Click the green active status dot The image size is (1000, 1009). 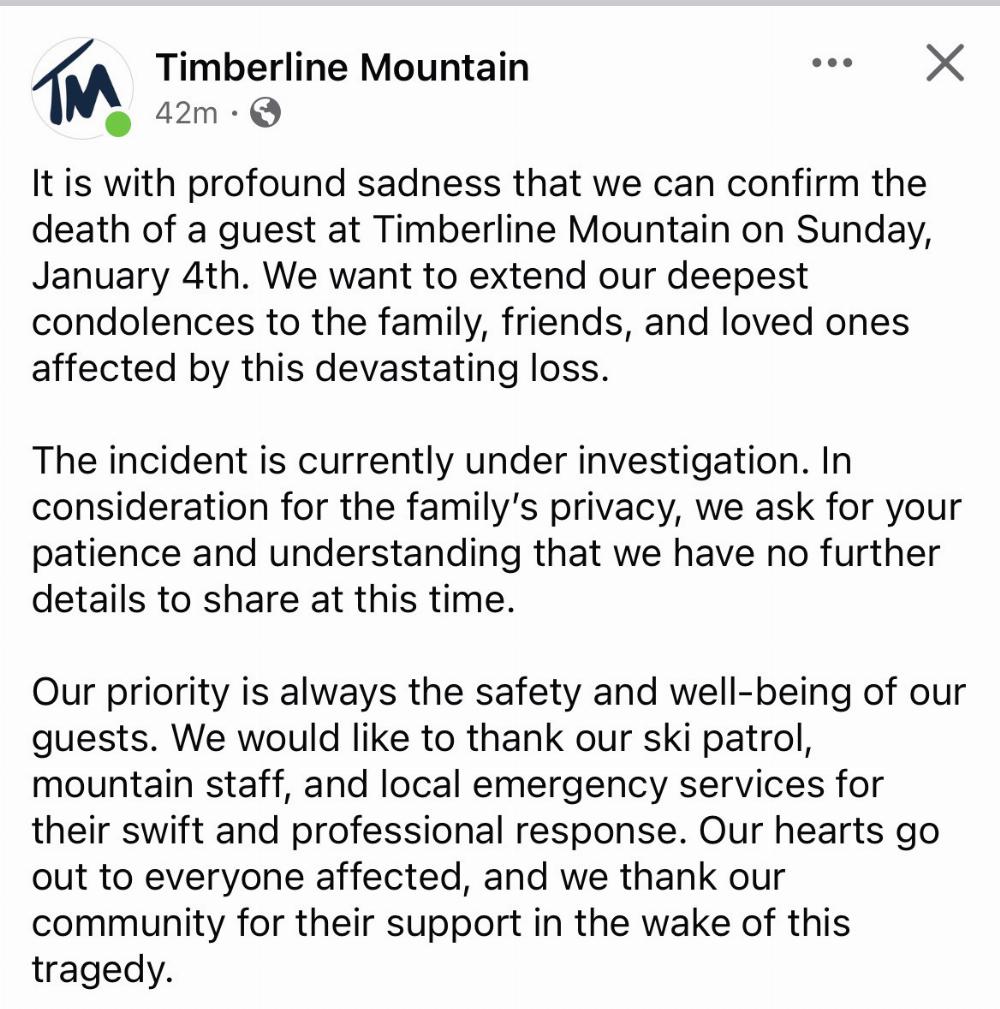point(118,125)
